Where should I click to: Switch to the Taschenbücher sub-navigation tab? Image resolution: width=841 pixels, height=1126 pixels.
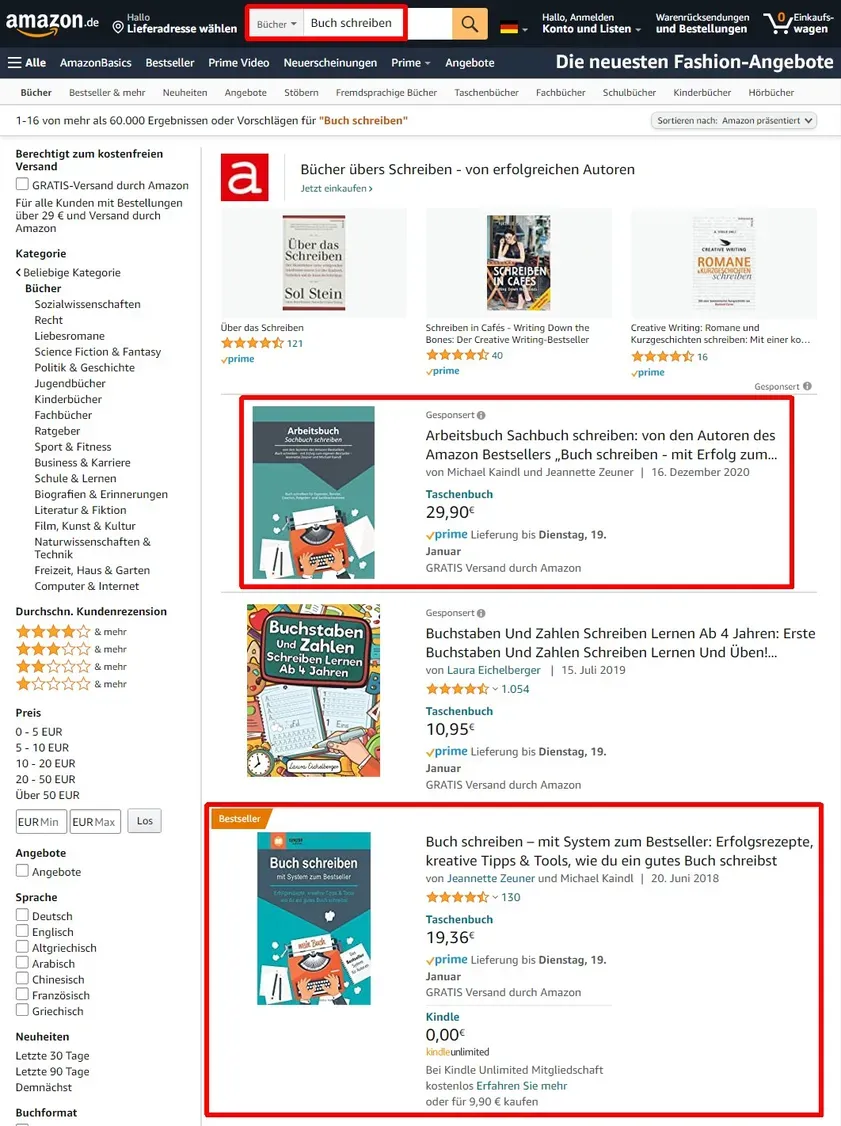coord(486,93)
